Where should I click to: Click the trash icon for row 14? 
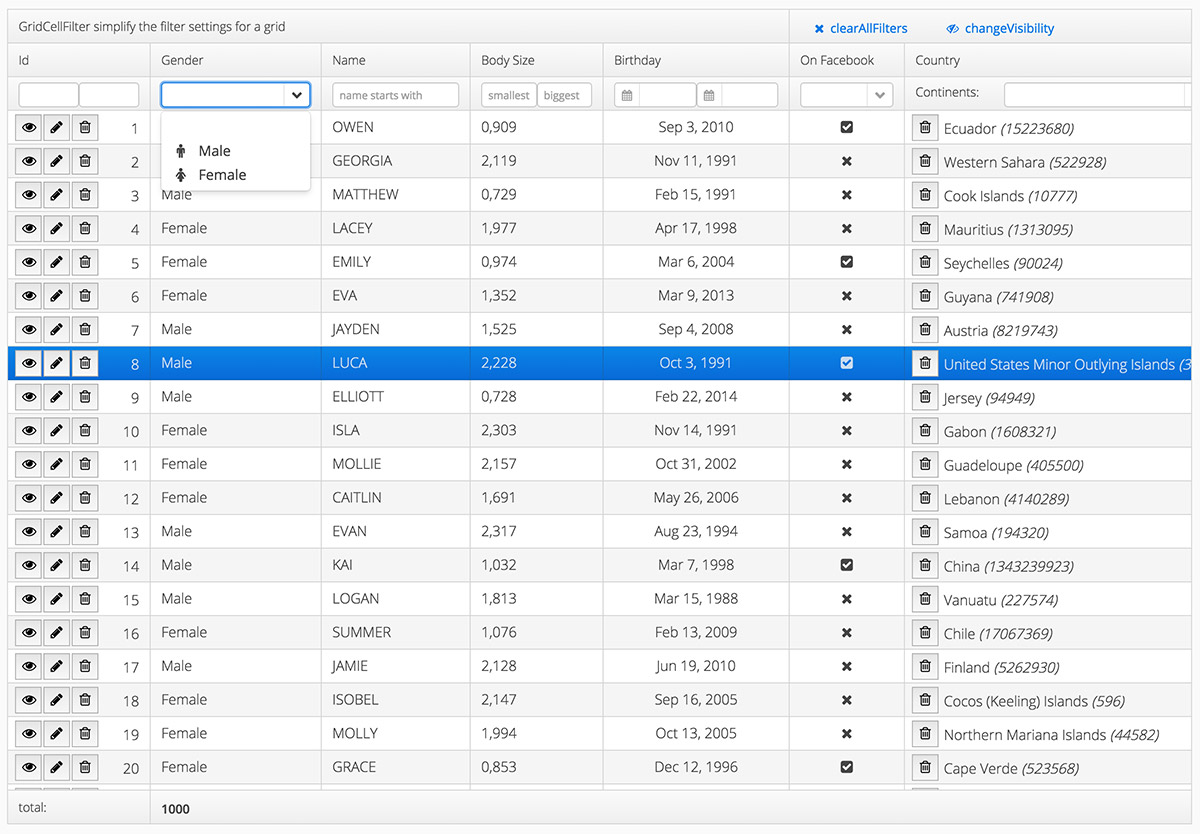(85, 565)
